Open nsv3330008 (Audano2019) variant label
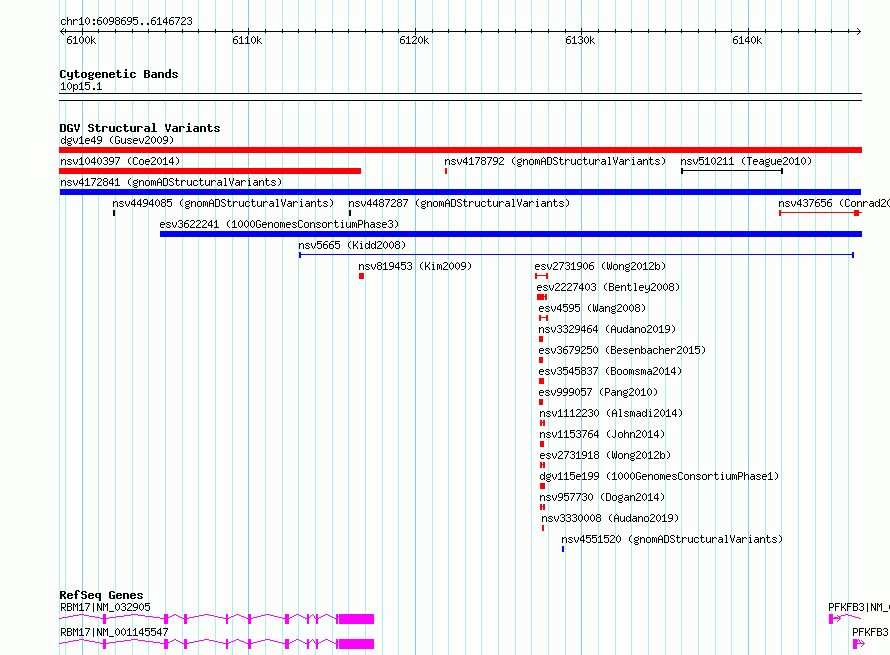890x655 pixels. coord(610,518)
